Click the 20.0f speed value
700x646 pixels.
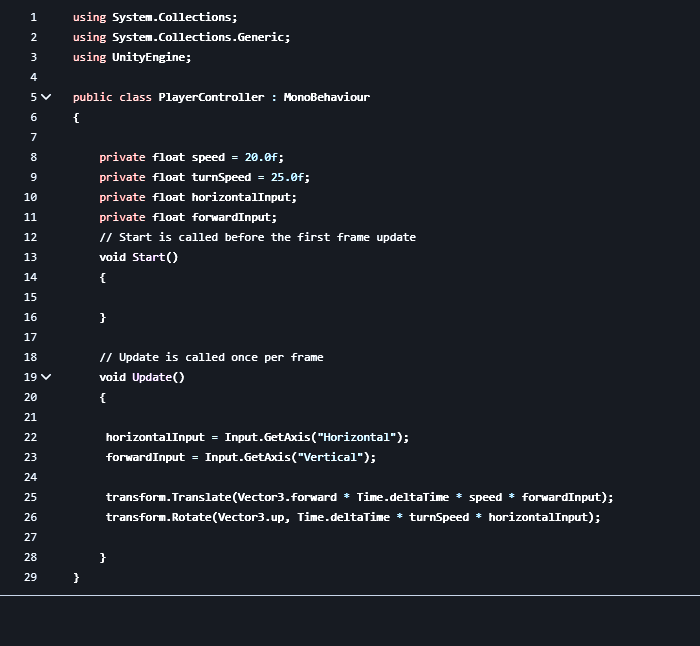[x=261, y=157]
